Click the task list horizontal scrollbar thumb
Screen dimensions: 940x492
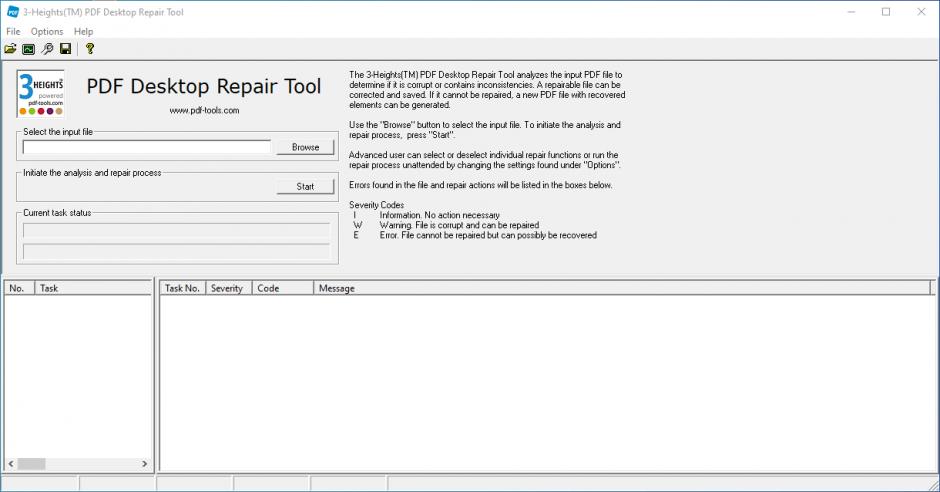[31, 464]
